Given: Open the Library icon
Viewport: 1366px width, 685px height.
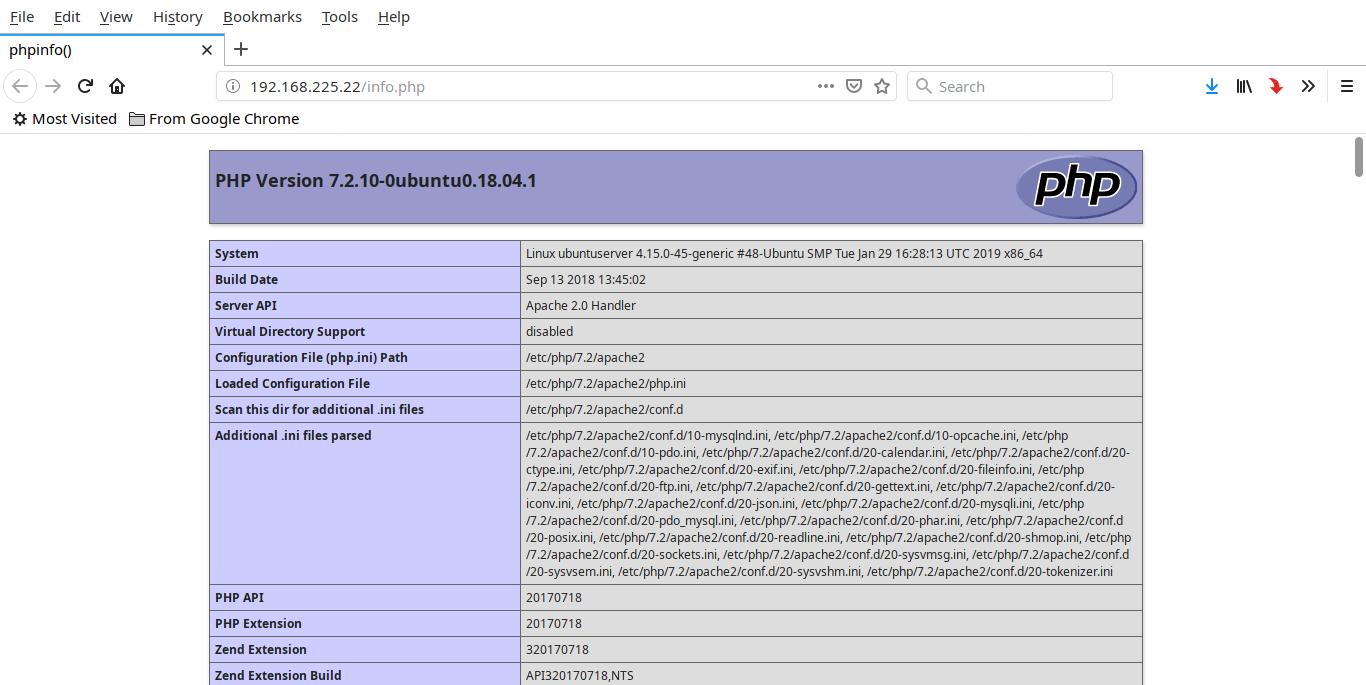Looking at the screenshot, I should (x=1243, y=86).
